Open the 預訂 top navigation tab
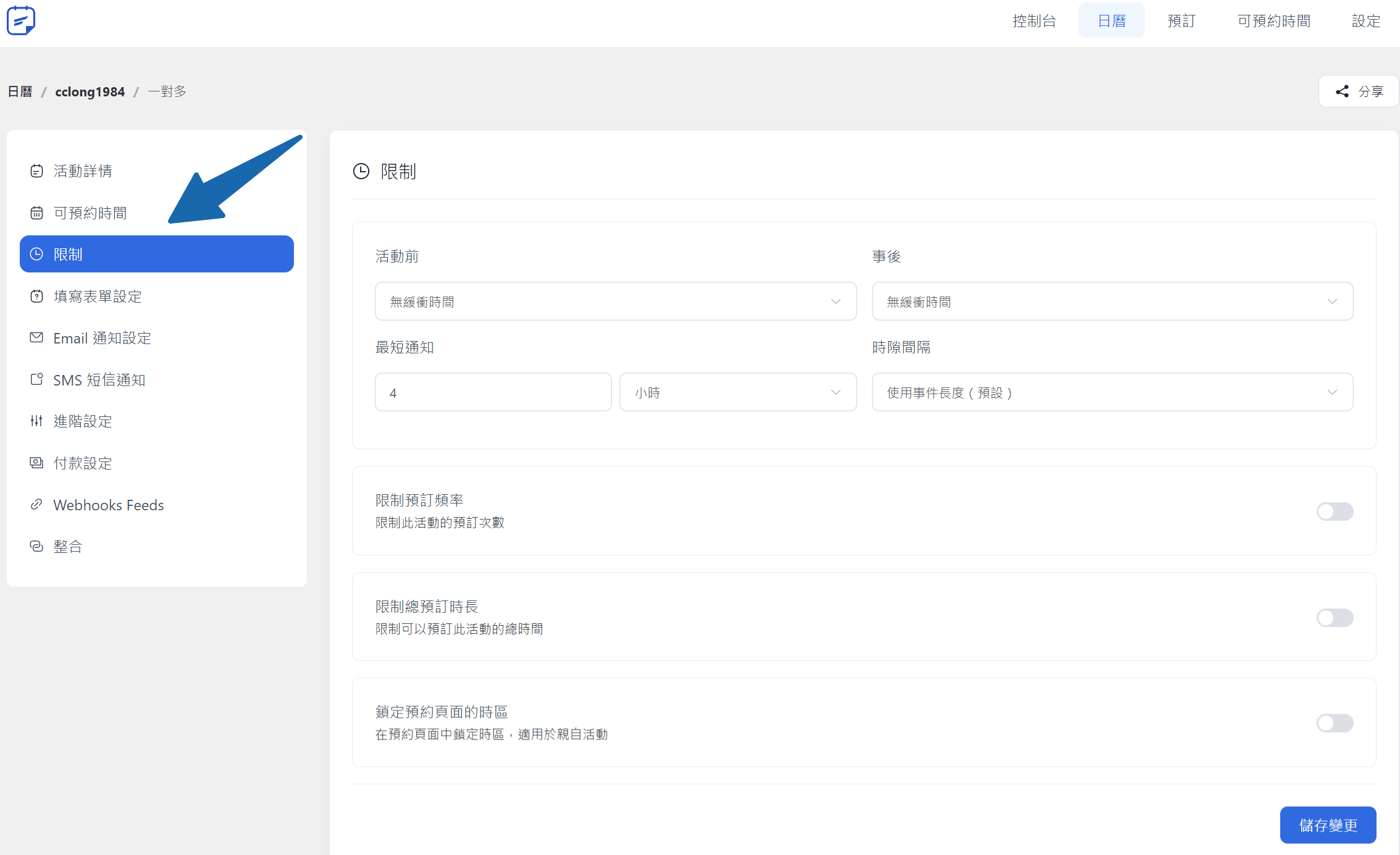 (1181, 21)
